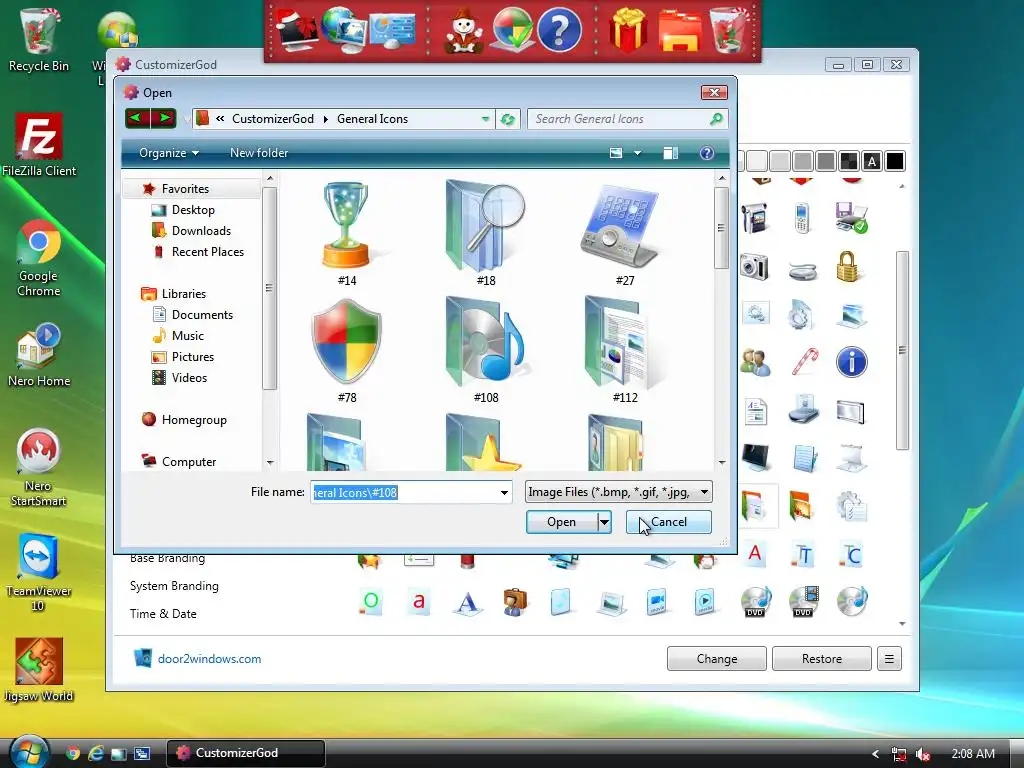The height and width of the screenshot is (768, 1024).
Task: Select the users icon in CustomizerGod
Action: (755, 362)
